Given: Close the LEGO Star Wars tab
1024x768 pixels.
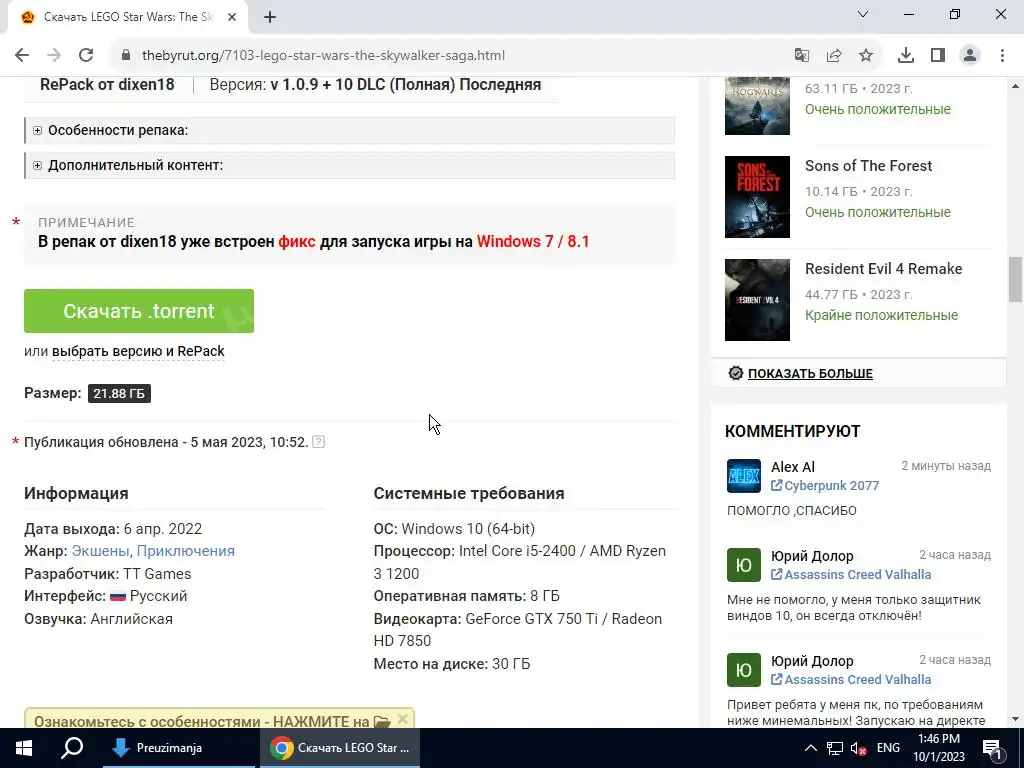Looking at the screenshot, I should (232, 18).
